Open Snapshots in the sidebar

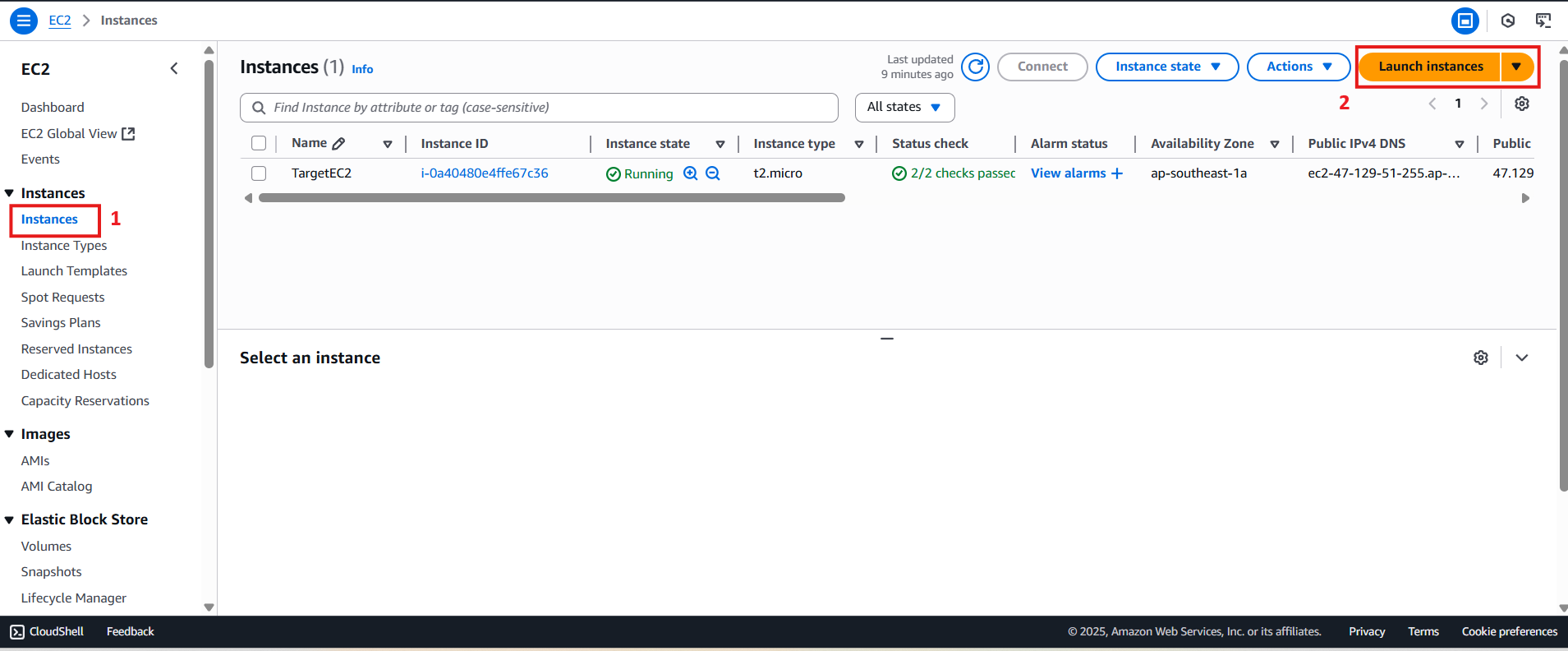51,572
